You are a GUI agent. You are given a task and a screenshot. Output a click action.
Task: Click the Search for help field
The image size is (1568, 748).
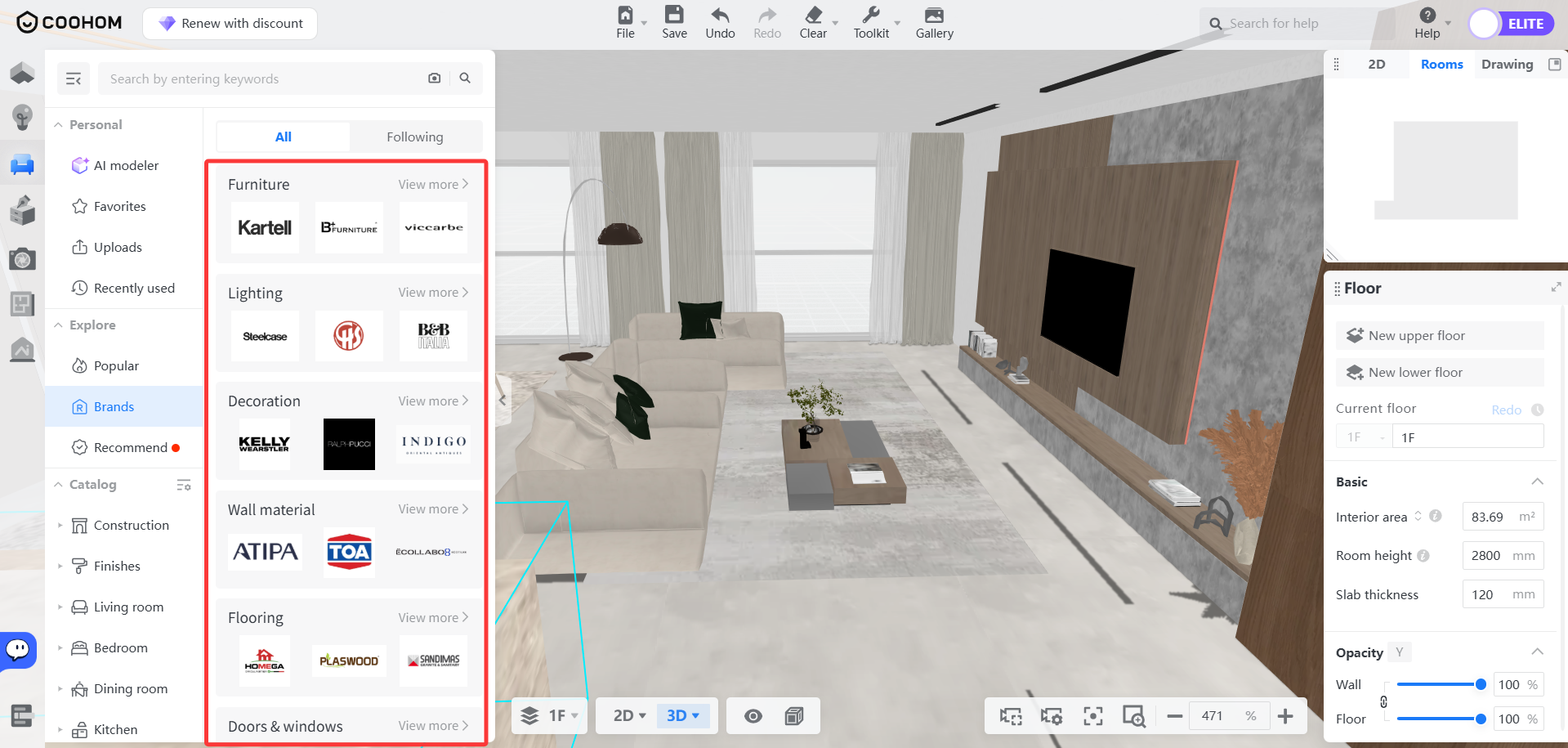[1298, 24]
